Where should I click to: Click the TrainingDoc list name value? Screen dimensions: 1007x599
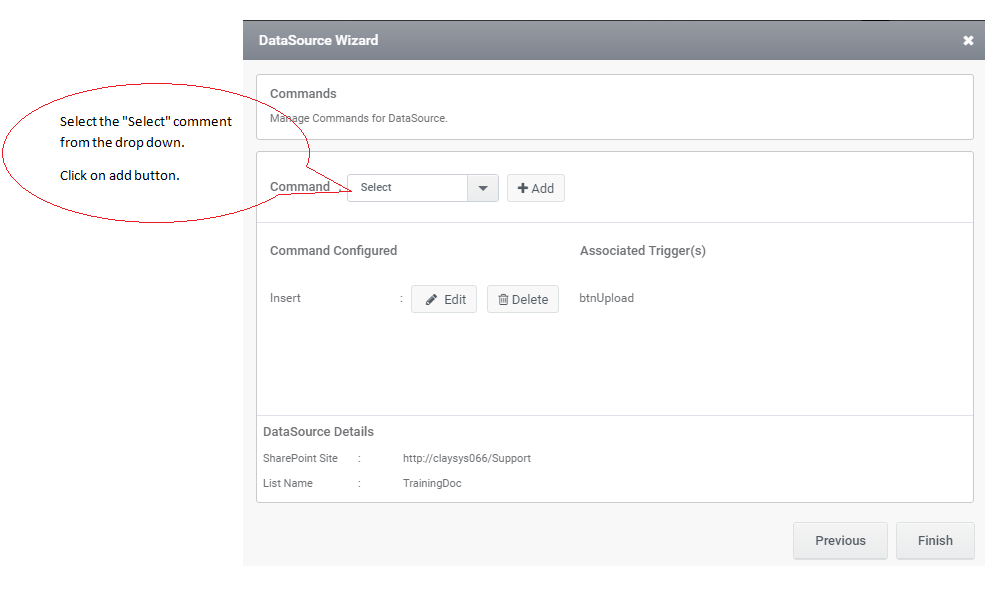point(432,483)
